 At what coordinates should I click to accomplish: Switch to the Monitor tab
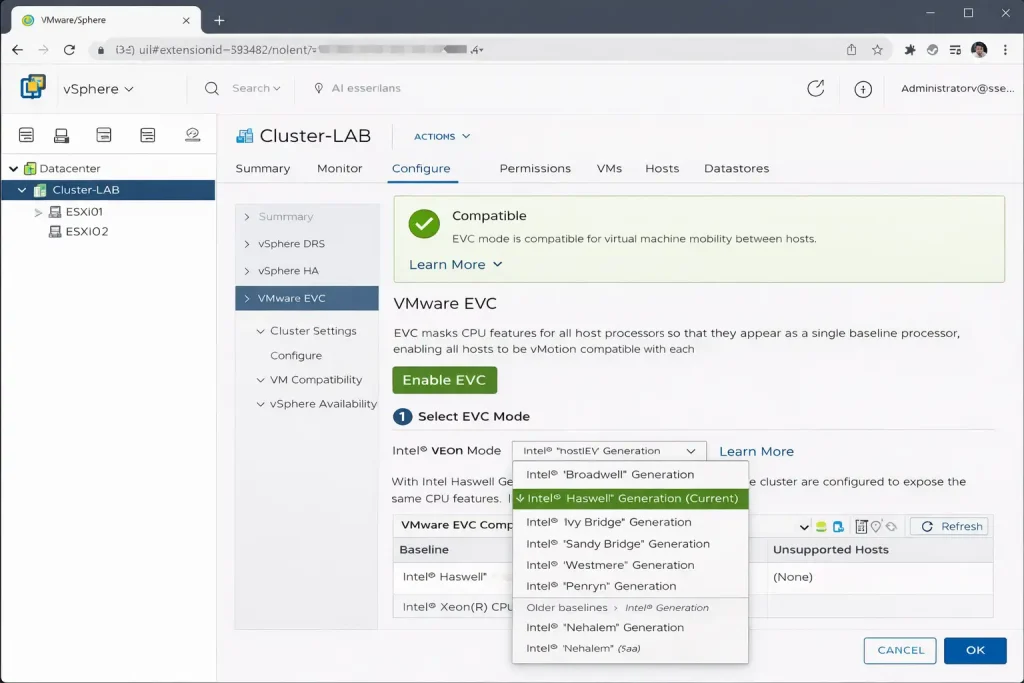pyautogui.click(x=340, y=168)
